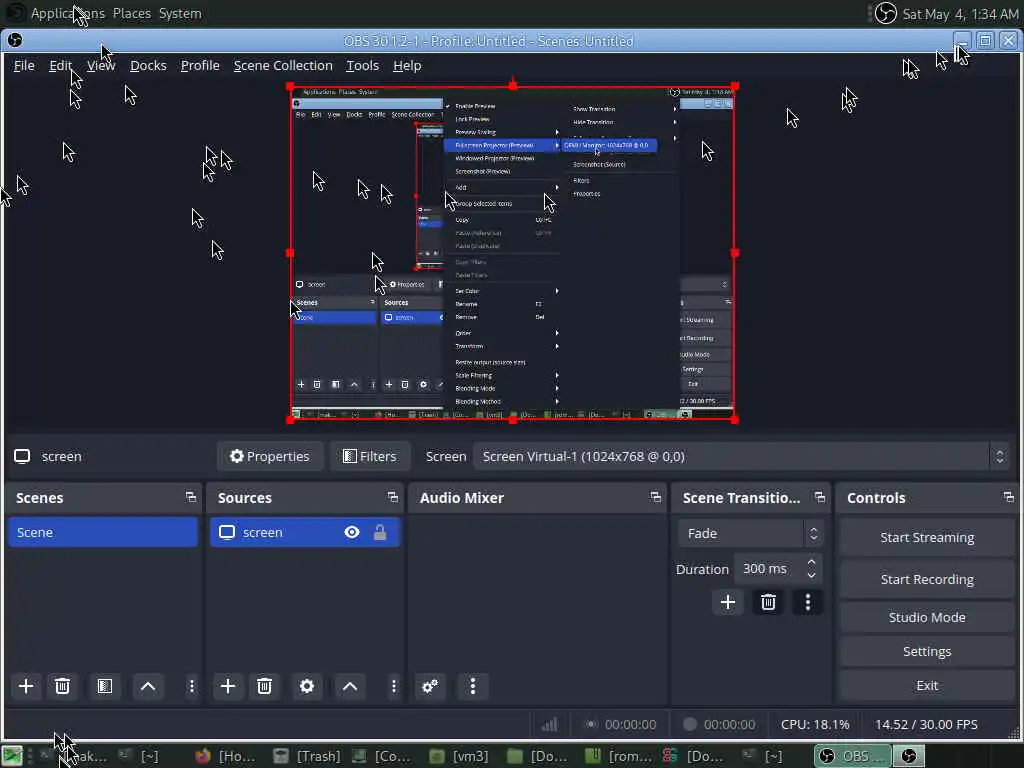This screenshot has width=1024, height=768.
Task: Remove scene transition with trash icon
Action: [x=768, y=602]
